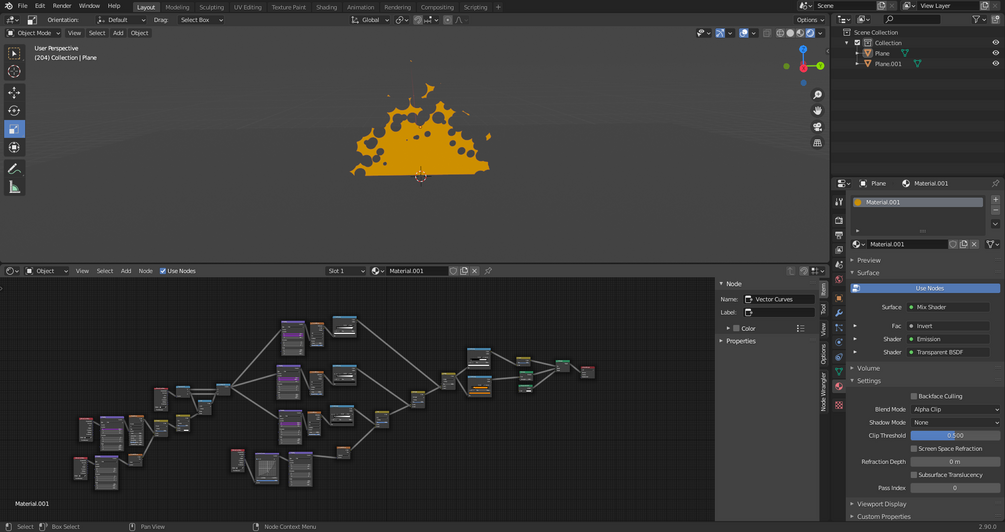The width and height of the screenshot is (1005, 532).
Task: Toggle camera view in viewport
Action: pyautogui.click(x=817, y=127)
